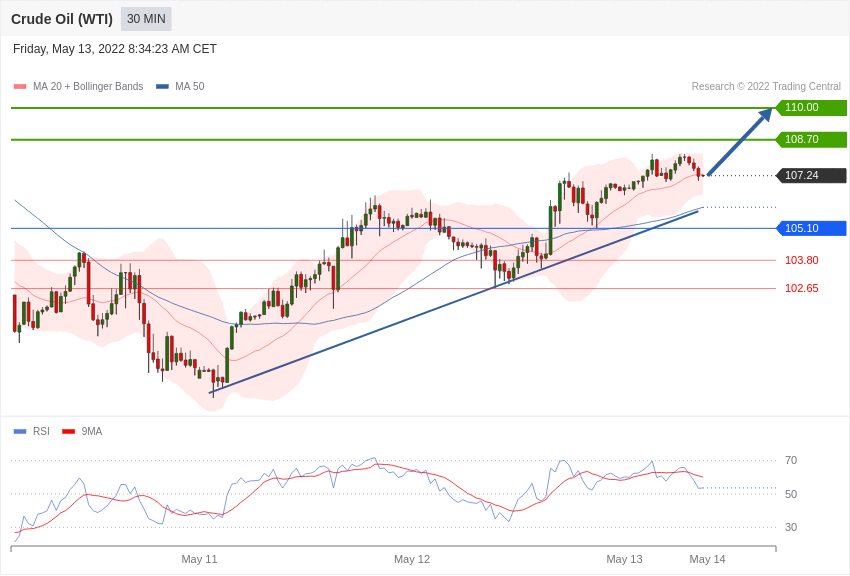Click the blue RSI legend swatch
Viewport: 850px width, 576px height.
(x=20, y=432)
